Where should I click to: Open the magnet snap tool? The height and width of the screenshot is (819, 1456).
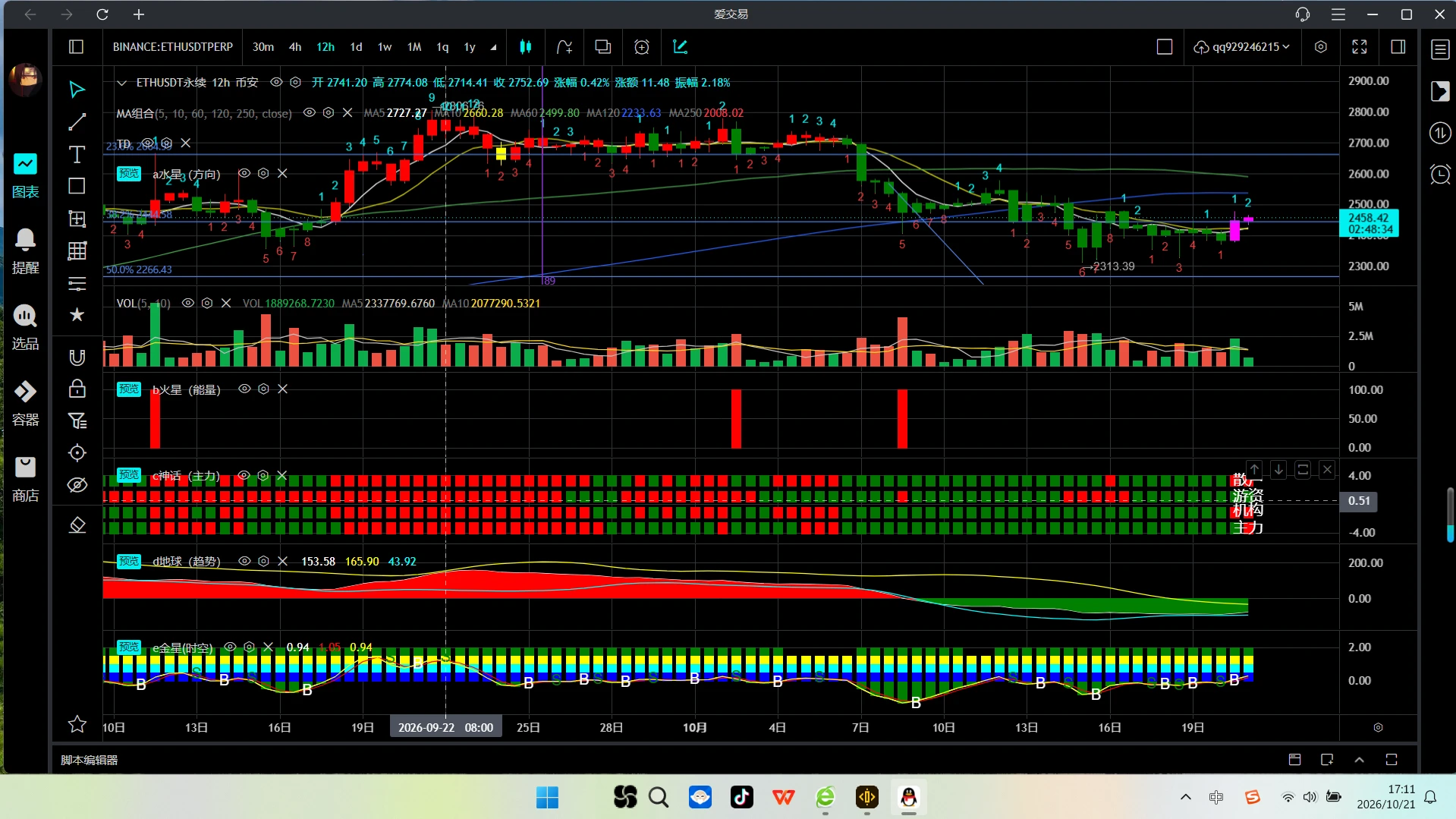click(77, 357)
